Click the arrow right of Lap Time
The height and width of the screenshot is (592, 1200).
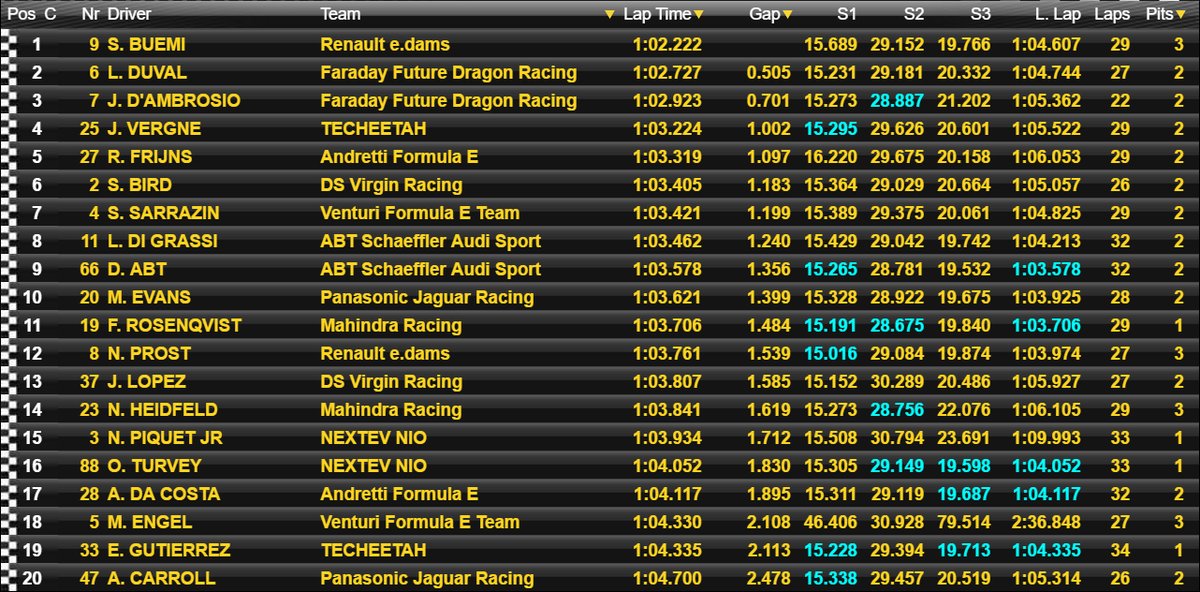pos(699,15)
